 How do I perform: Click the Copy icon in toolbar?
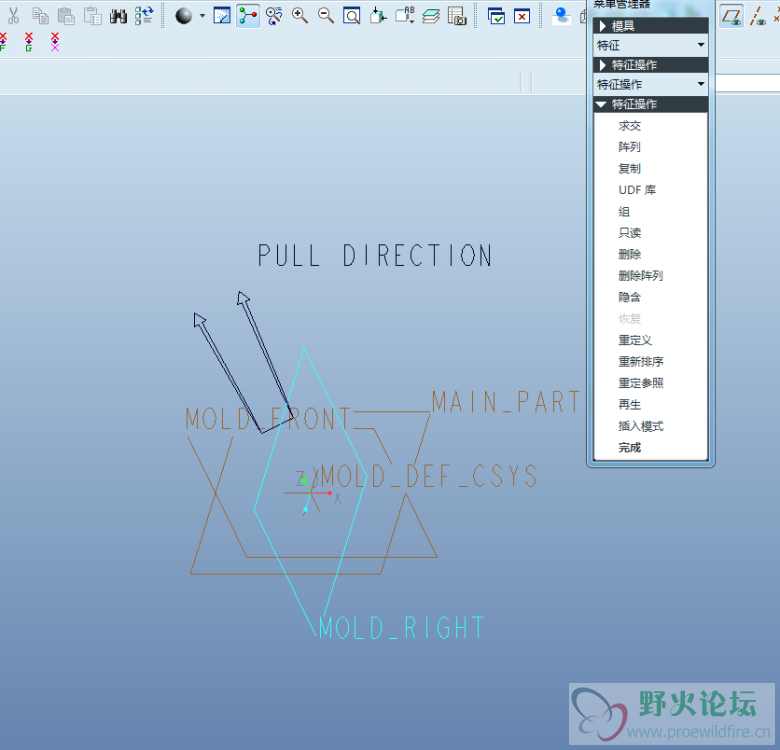[x=40, y=16]
